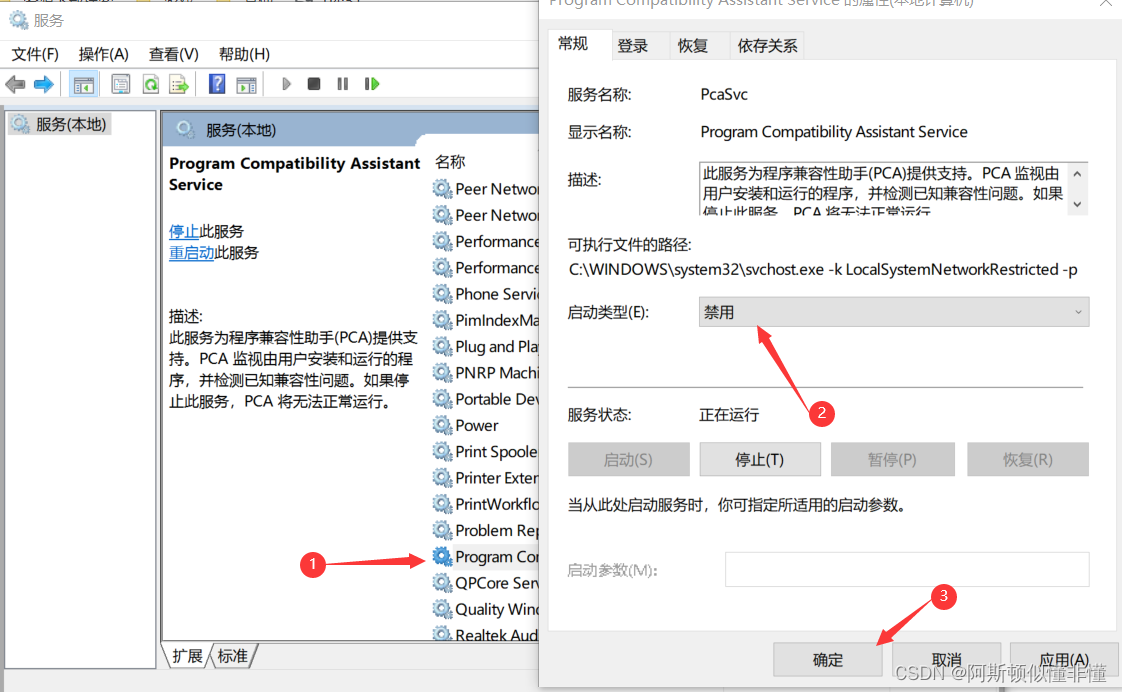
Task: Click gear icon of Portable Device row
Action: pyautogui.click(x=442, y=399)
